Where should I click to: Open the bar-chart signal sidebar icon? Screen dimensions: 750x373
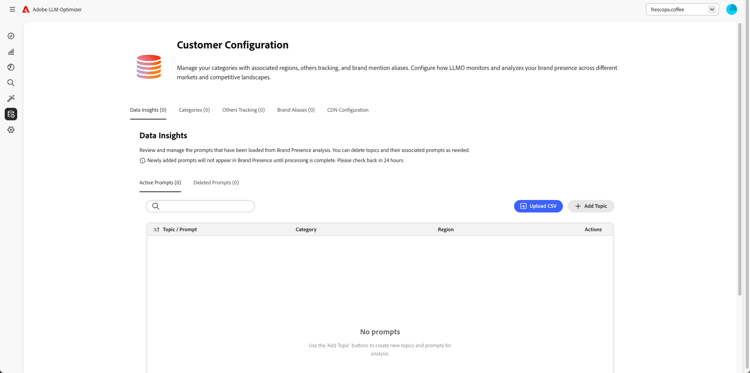pos(11,52)
